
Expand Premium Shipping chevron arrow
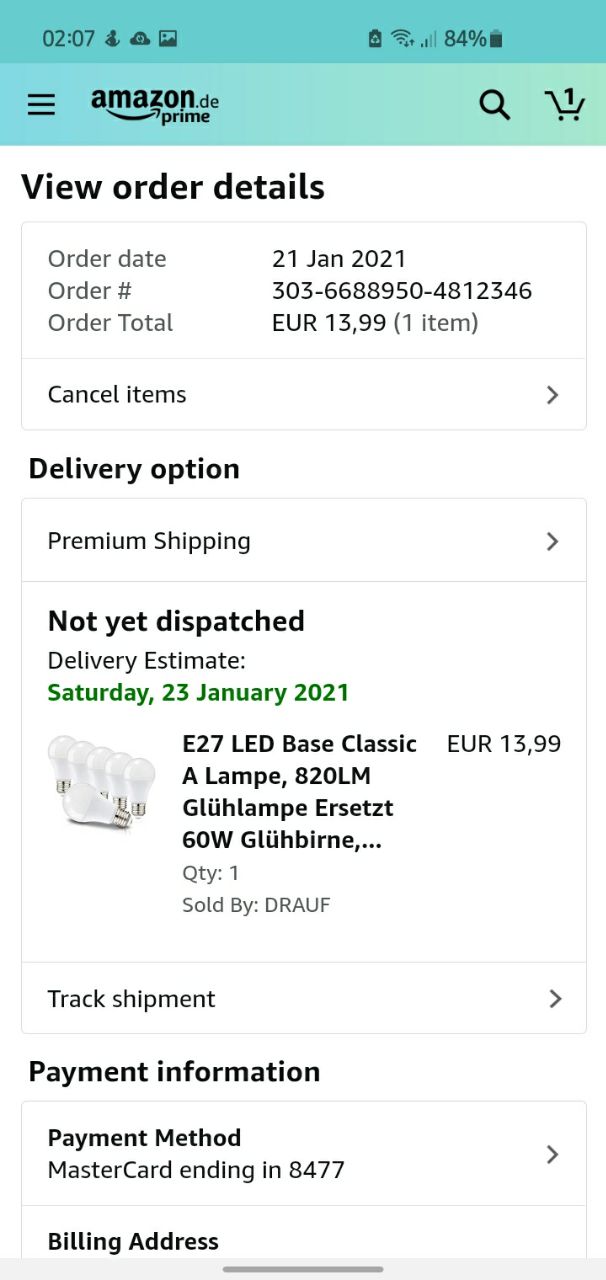552,542
